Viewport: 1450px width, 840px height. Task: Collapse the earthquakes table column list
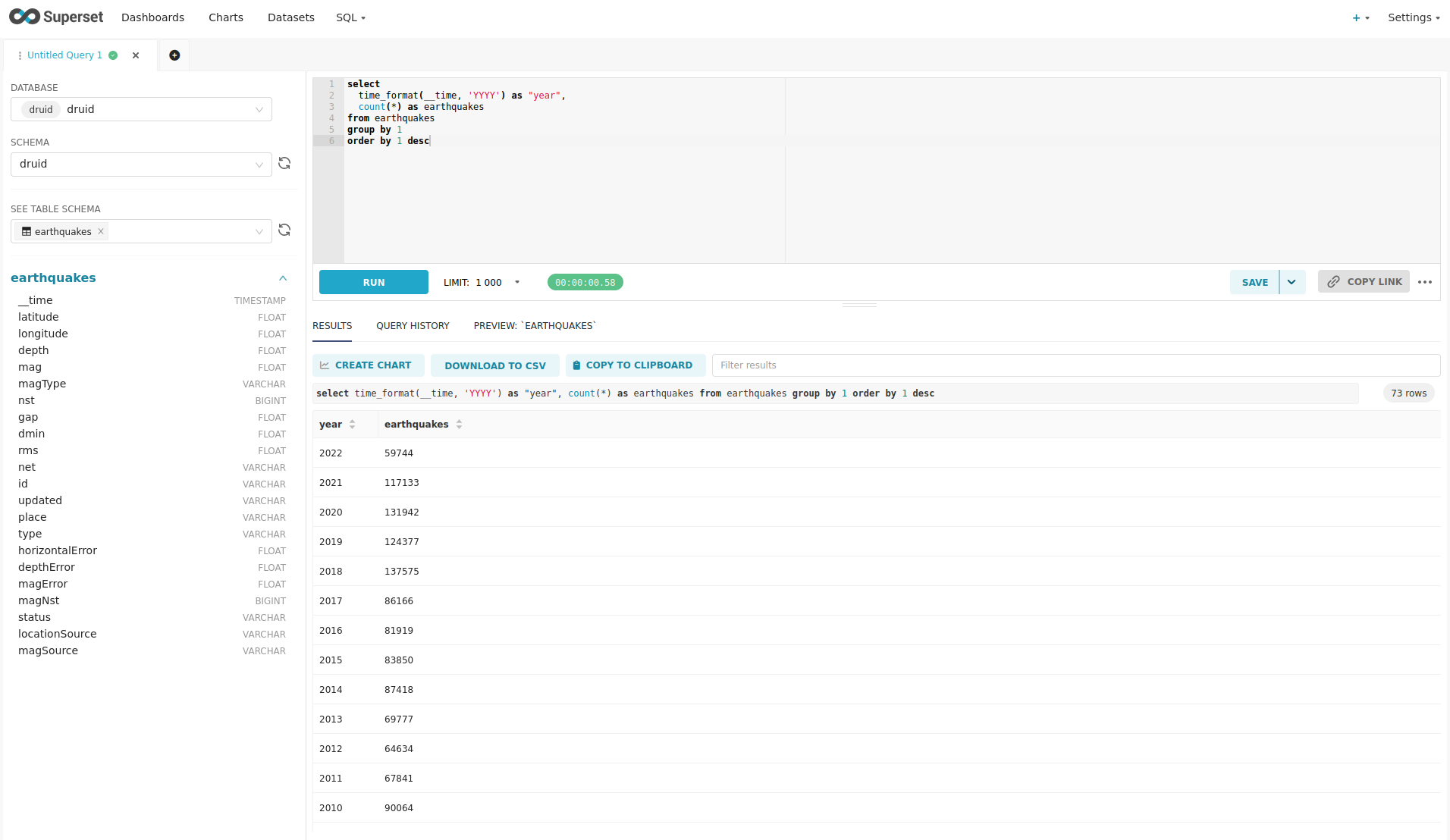(x=283, y=278)
